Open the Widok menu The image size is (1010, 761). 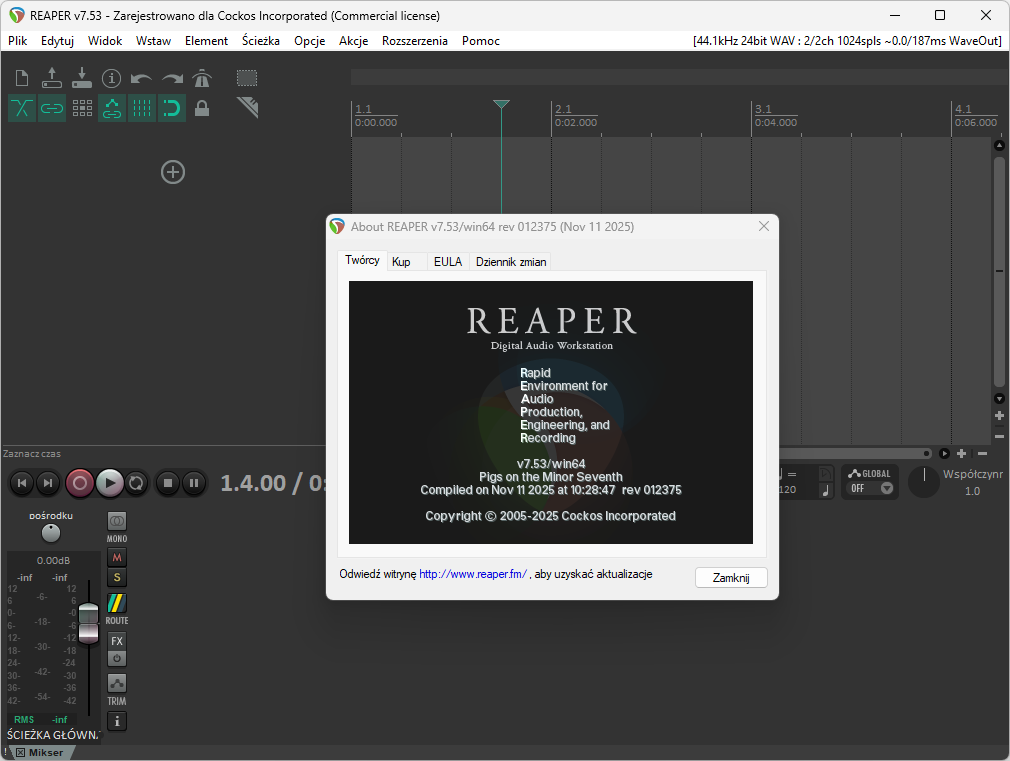pos(105,41)
